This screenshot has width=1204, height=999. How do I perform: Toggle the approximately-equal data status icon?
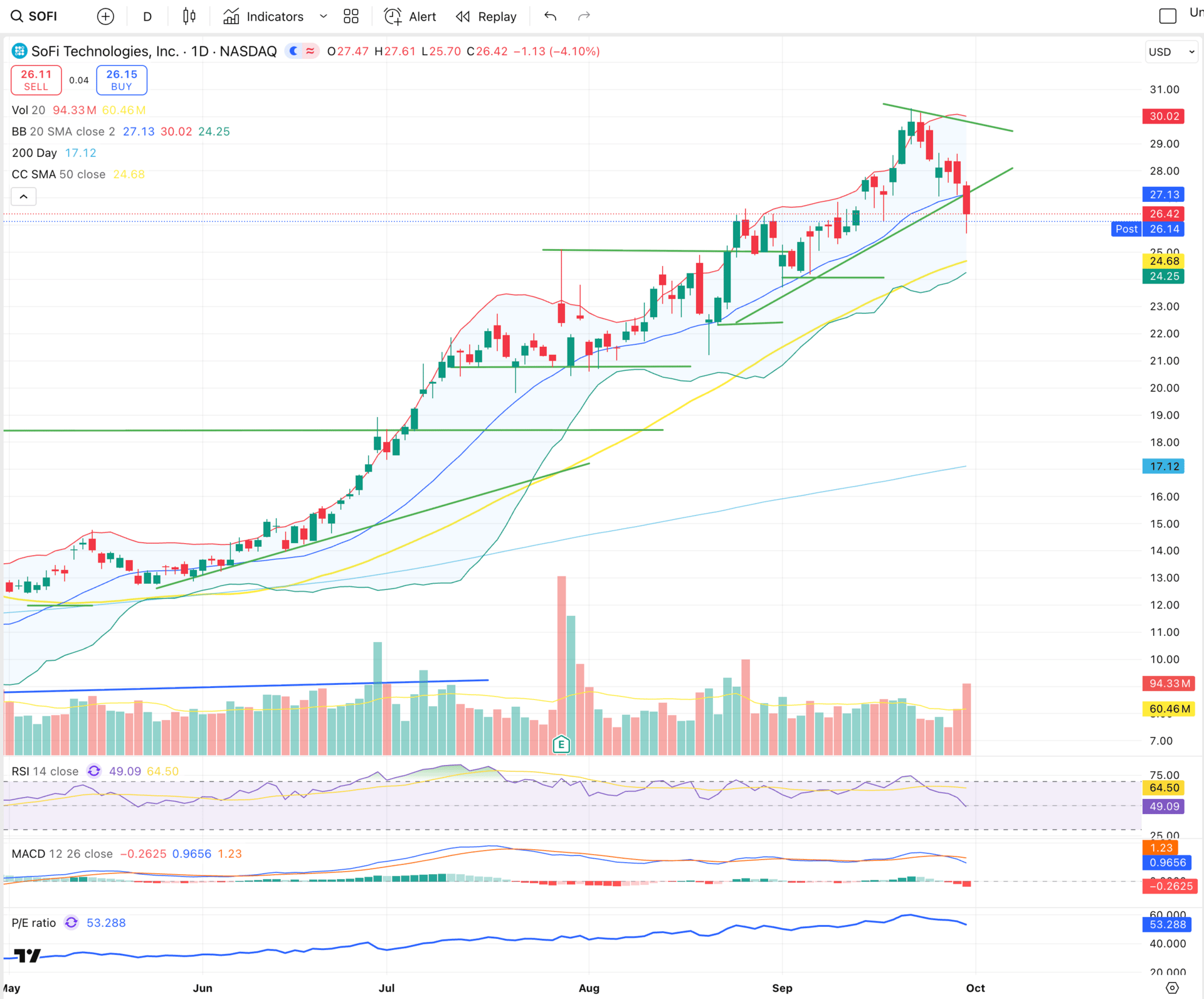(310, 51)
